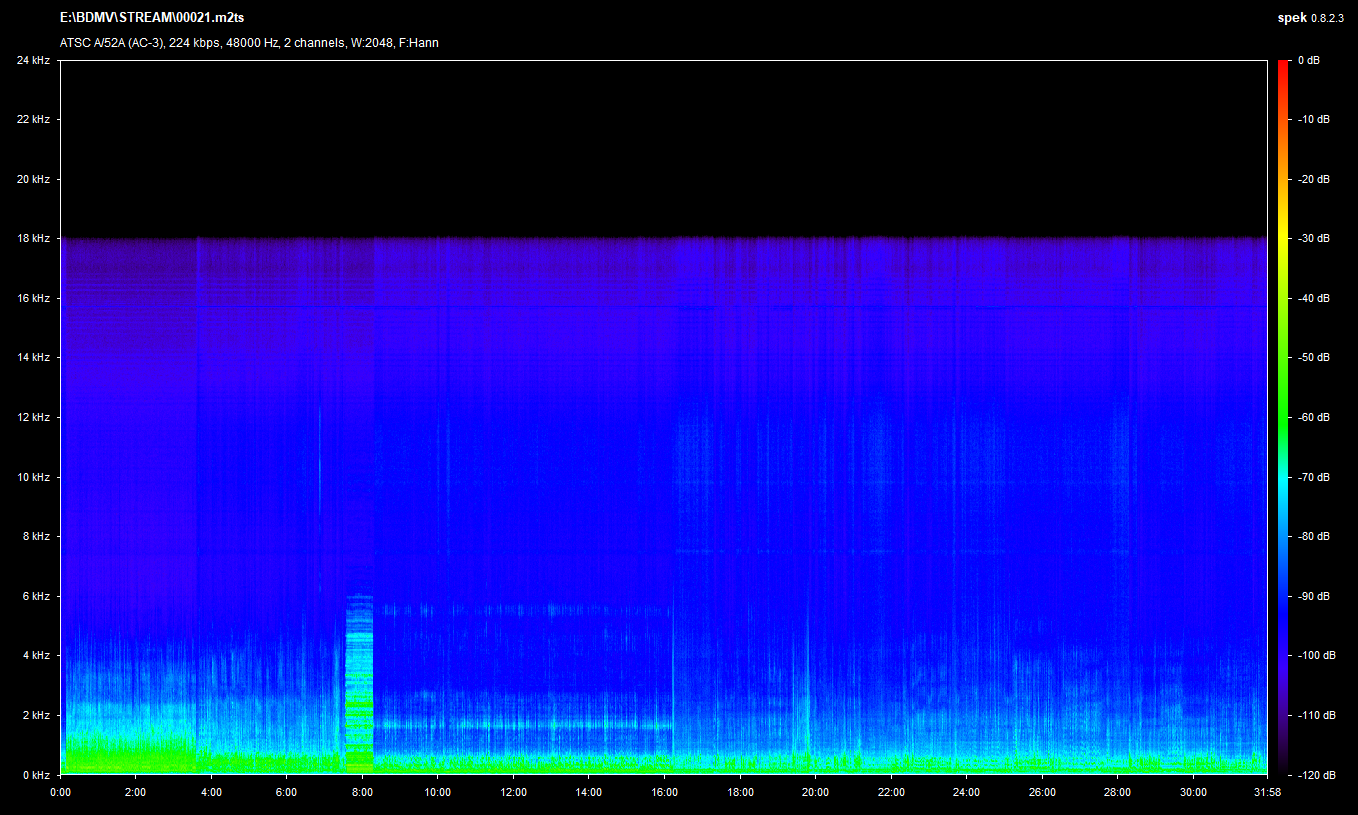
Task: Click the 26:00 time axis label
Action: click(1042, 792)
